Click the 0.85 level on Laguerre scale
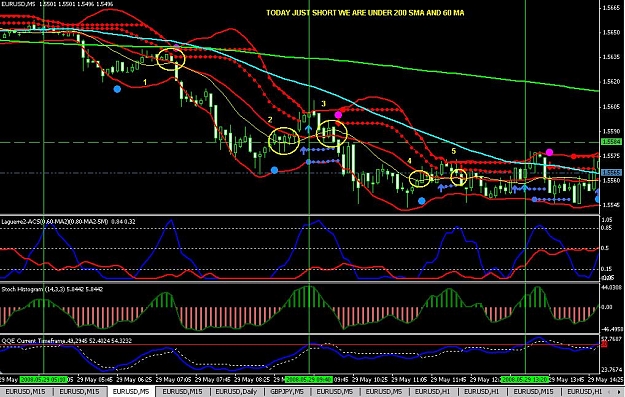This screenshot has width=625, height=397. (x=605, y=228)
